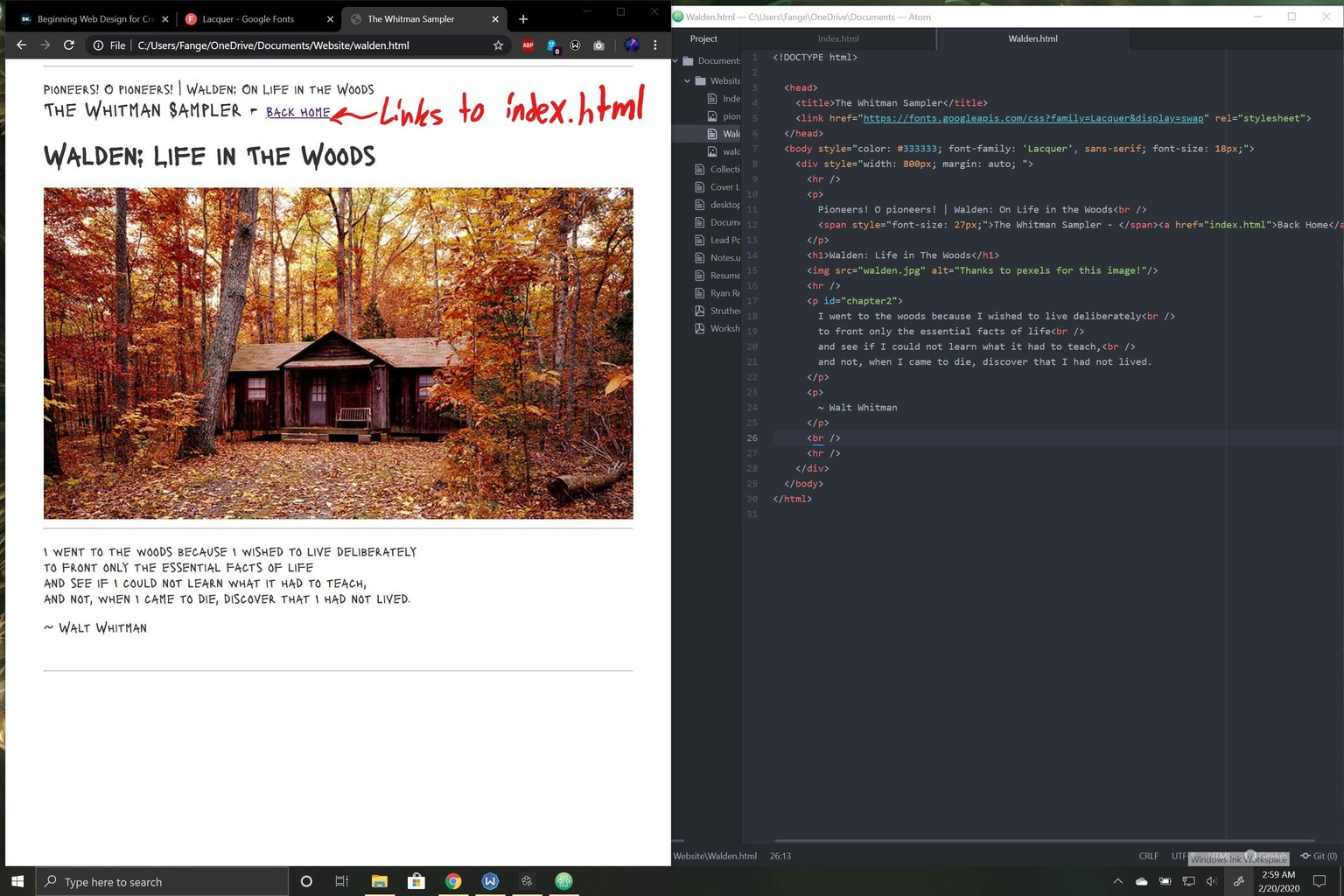Open Index.html file in Project tree
Viewport: 1344px width, 896px height.
tap(724, 99)
